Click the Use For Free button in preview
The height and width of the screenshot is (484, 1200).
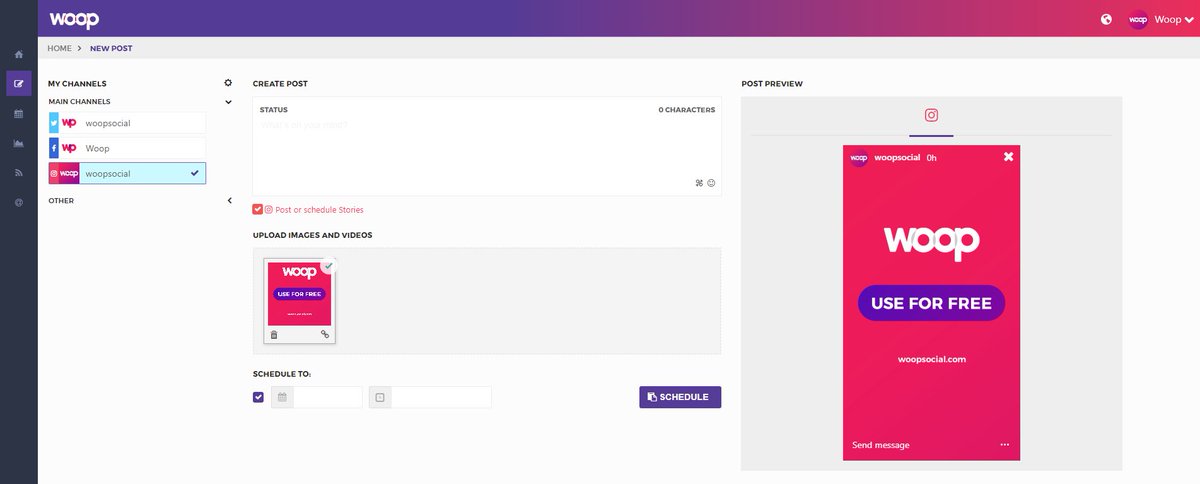coord(931,303)
